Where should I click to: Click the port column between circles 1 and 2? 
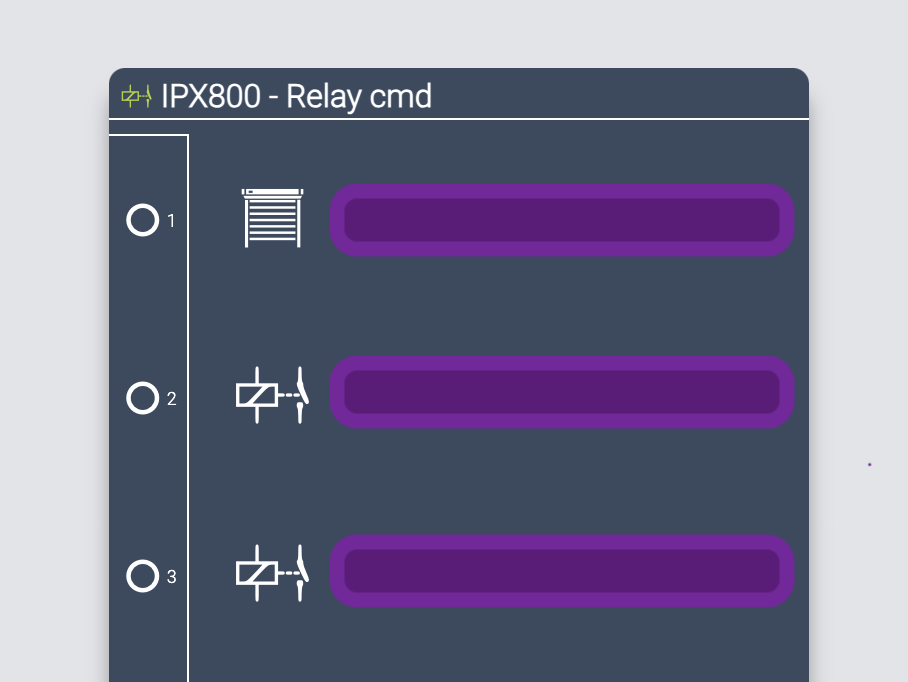point(148,309)
